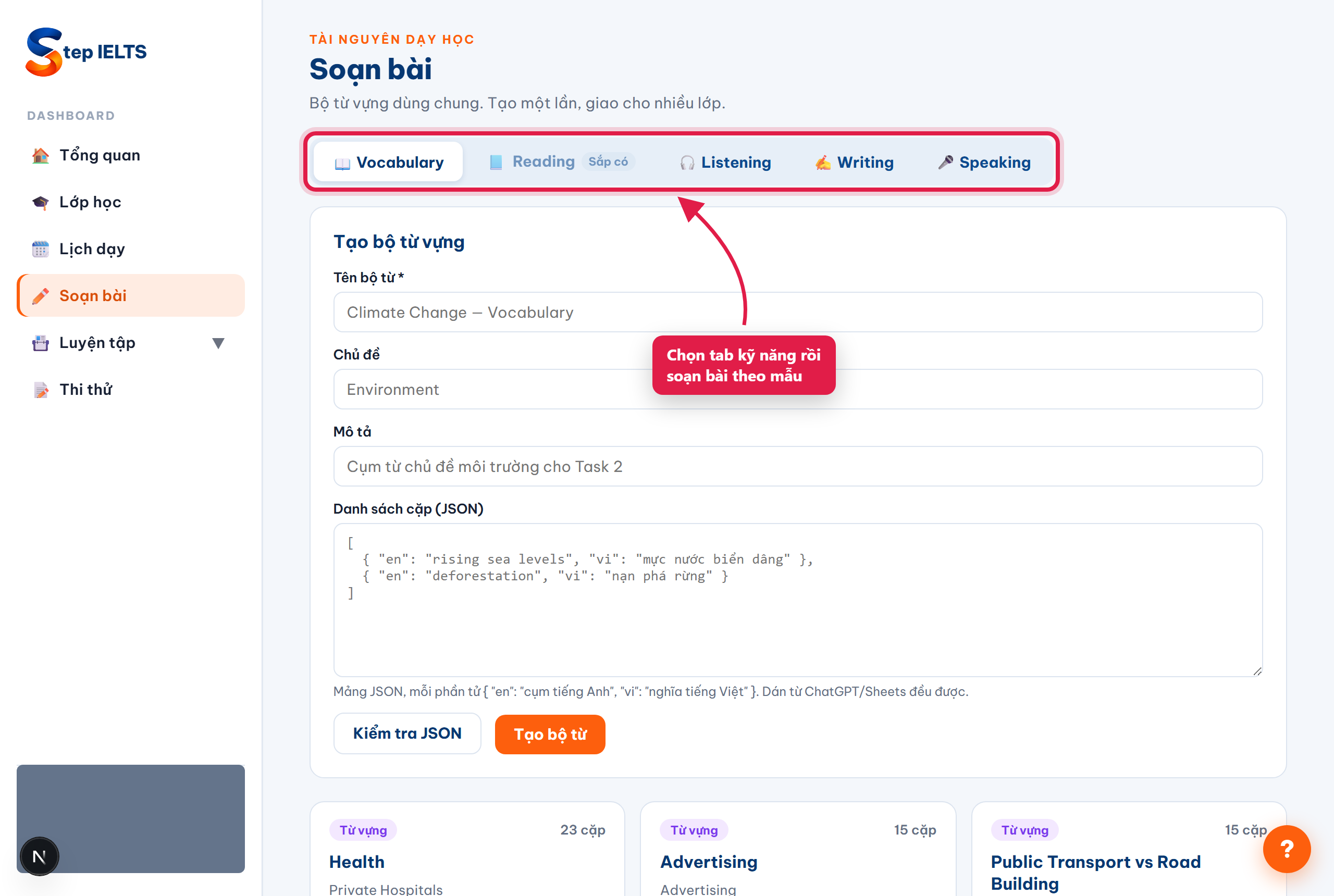This screenshot has height=896, width=1334.
Task: Click the document icon beside Thi thử
Action: [x=40, y=390]
